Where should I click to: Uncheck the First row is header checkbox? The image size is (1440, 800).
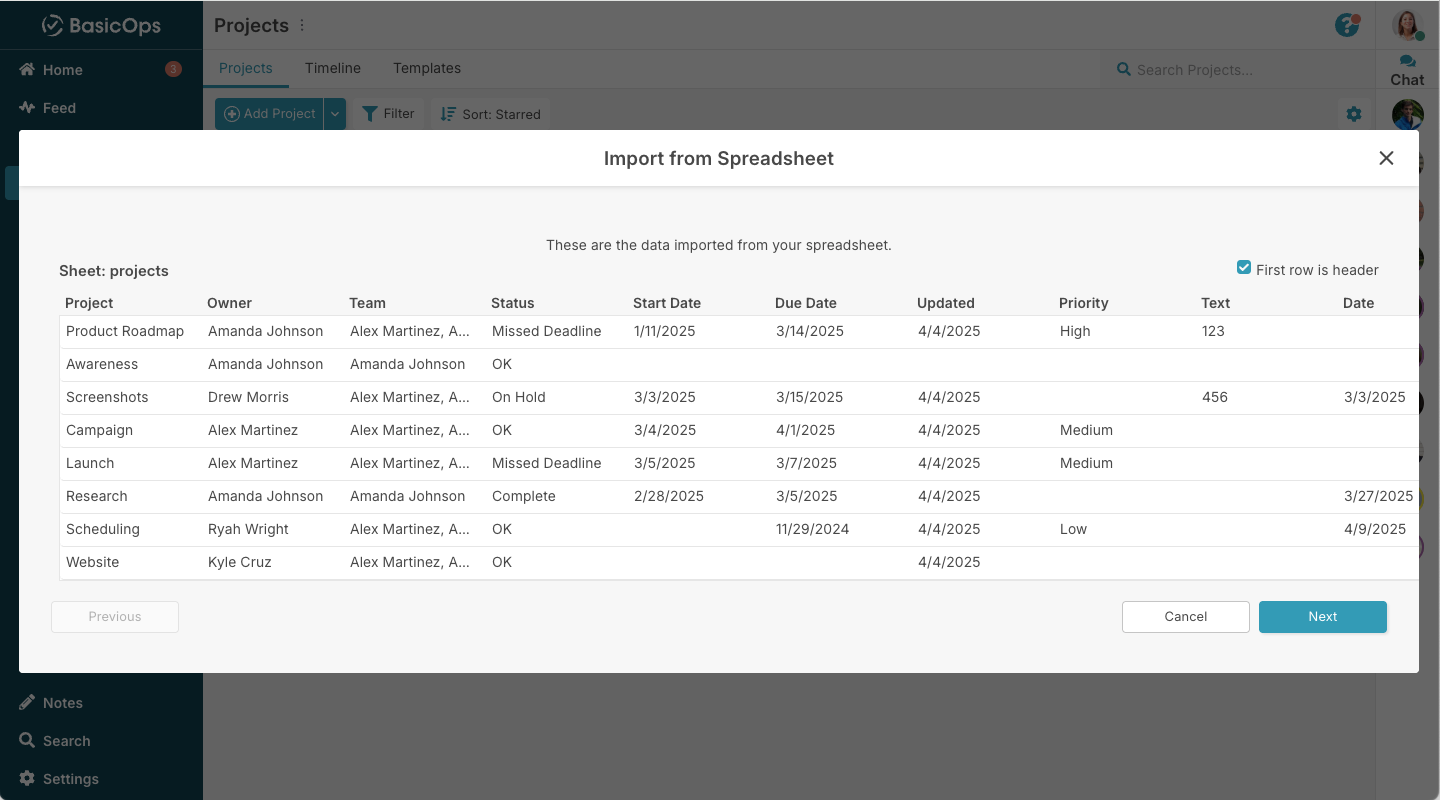[x=1243, y=267]
